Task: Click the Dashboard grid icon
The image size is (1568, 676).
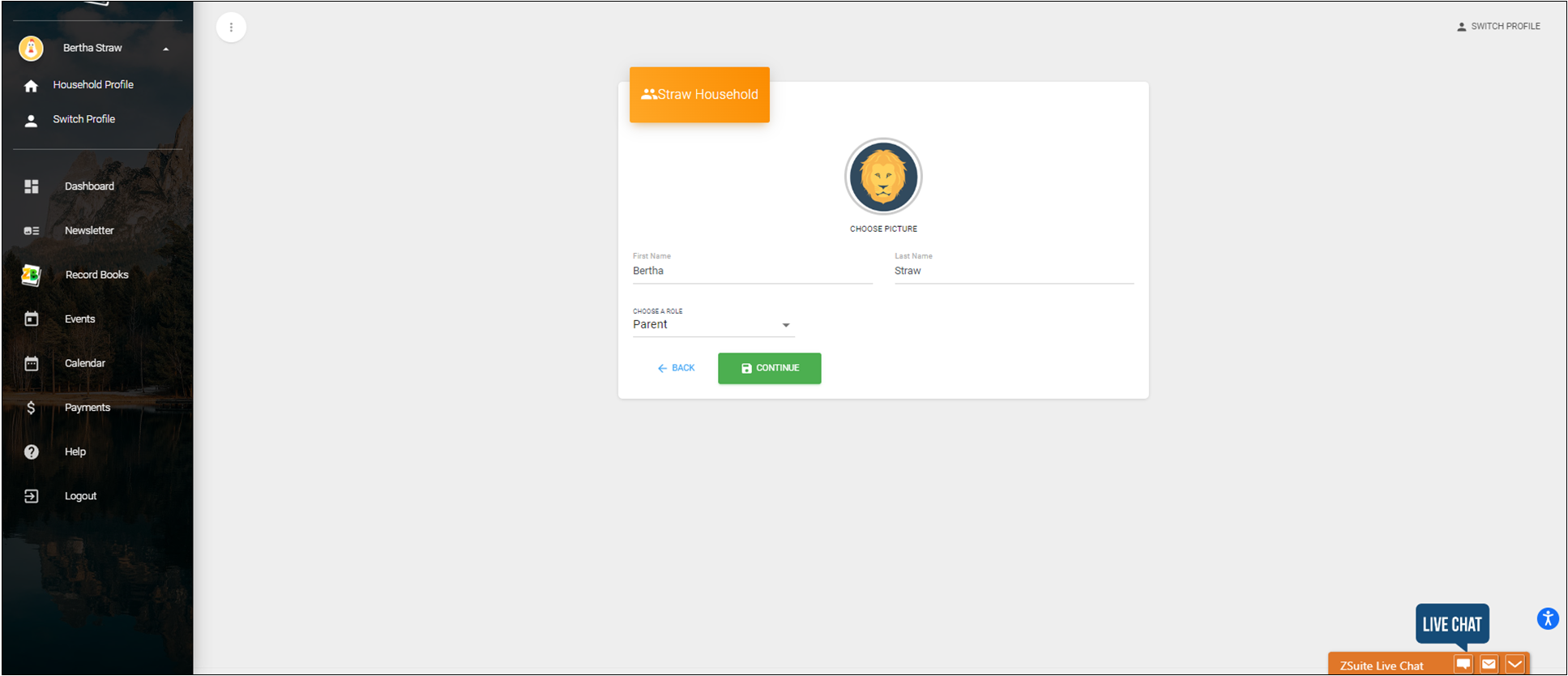Action: coord(32,186)
